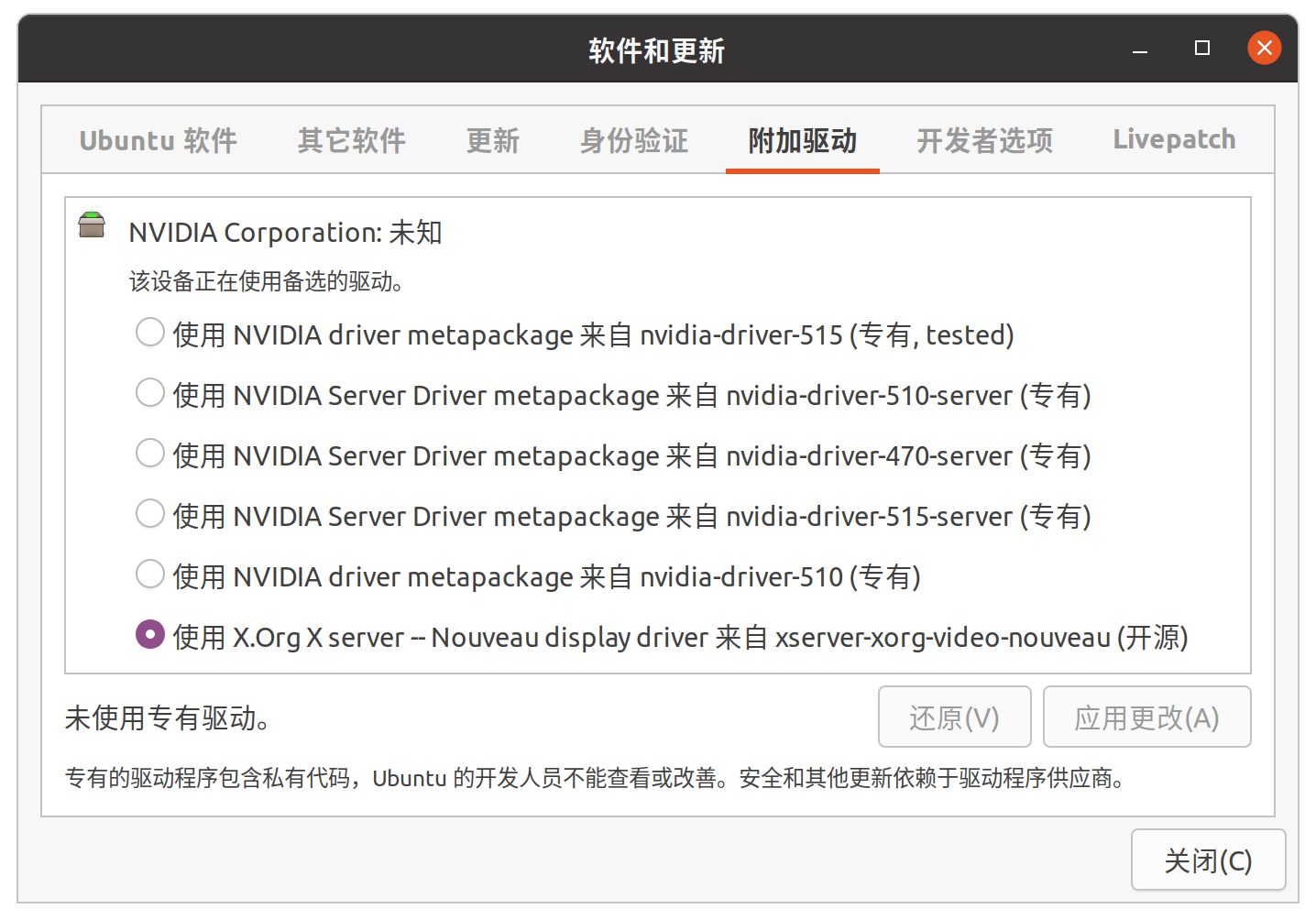Viewport: 1316px width, 920px height.
Task: Click the NVIDIA device hardware icon
Action: click(92, 225)
